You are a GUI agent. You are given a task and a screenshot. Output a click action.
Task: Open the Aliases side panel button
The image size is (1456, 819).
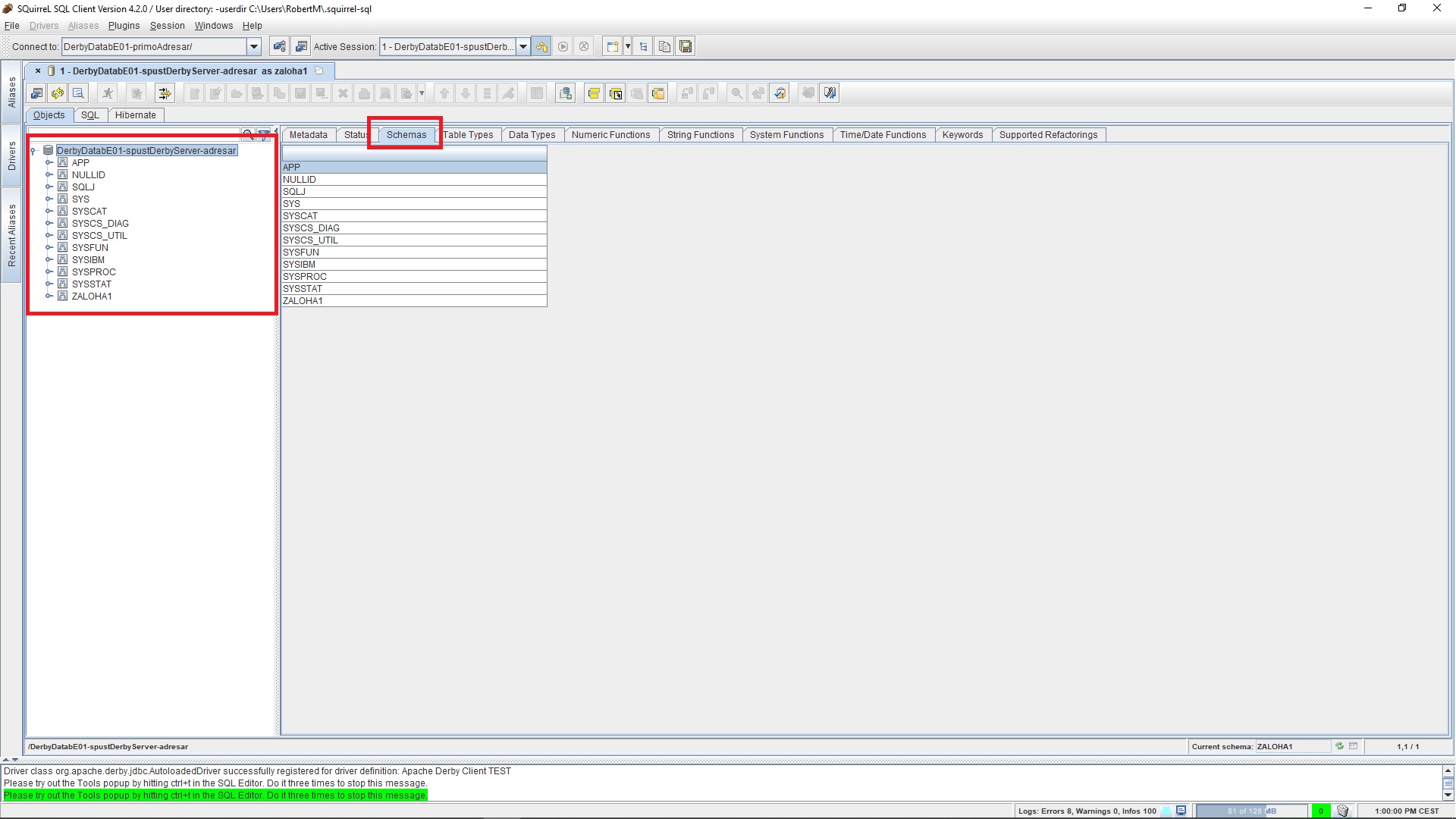click(x=11, y=93)
